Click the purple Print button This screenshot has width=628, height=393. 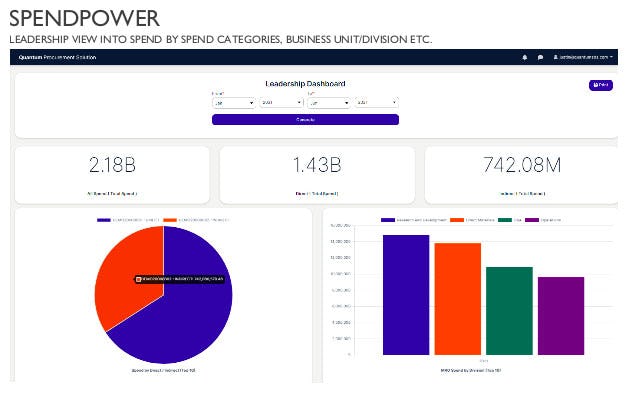[600, 85]
